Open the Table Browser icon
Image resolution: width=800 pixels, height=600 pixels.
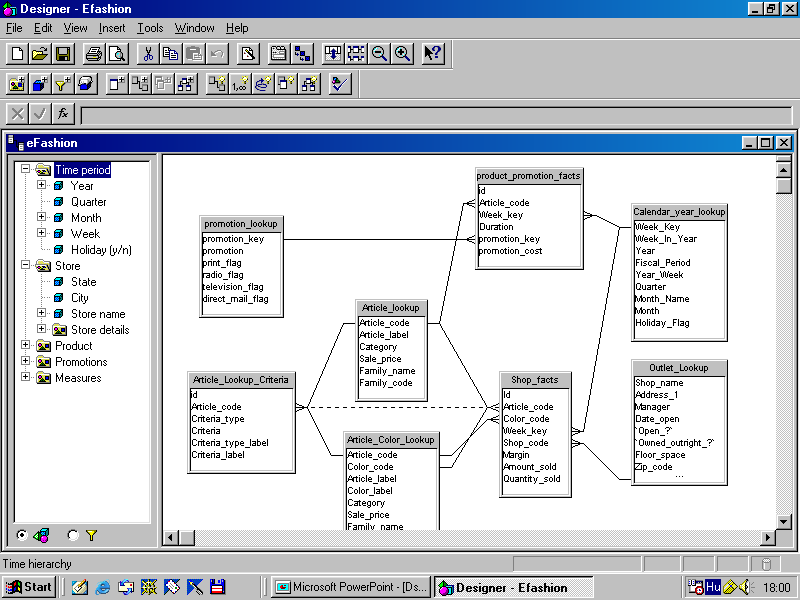tap(279, 54)
